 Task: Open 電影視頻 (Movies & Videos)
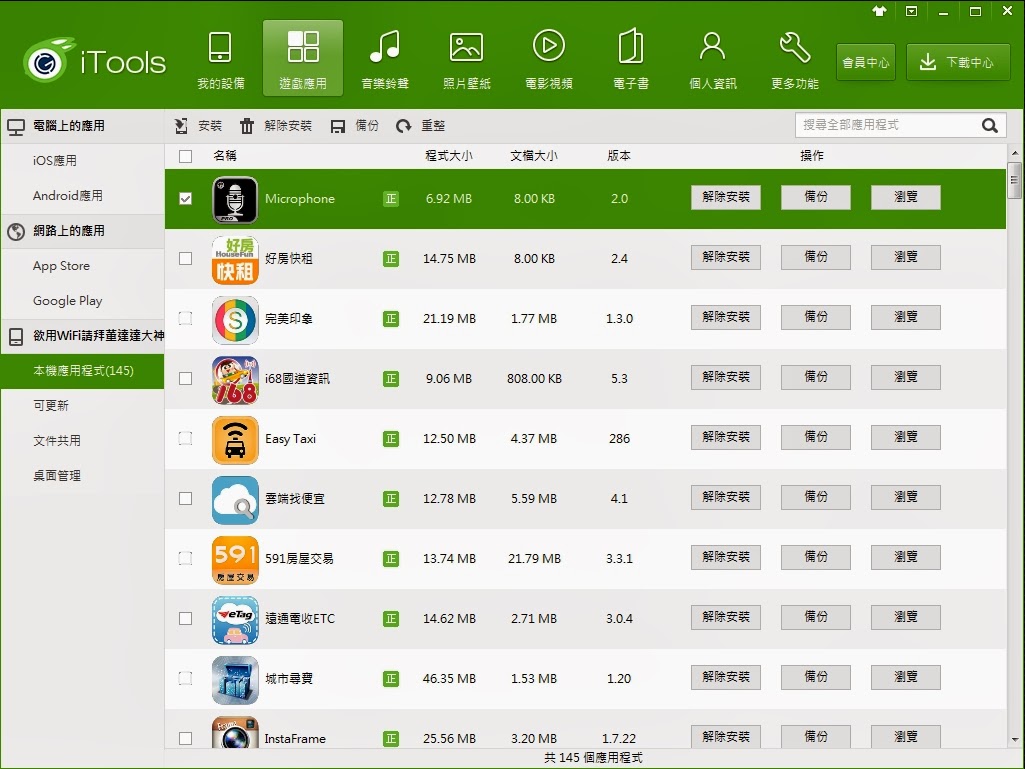548,57
